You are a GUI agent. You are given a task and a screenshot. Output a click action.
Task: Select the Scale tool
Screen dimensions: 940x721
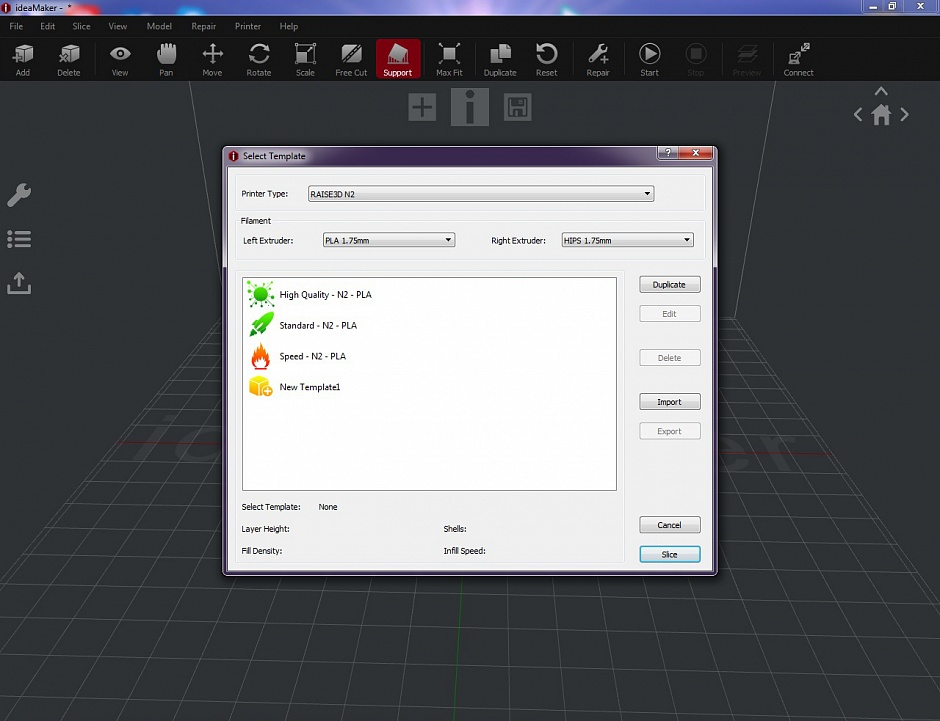(x=305, y=58)
